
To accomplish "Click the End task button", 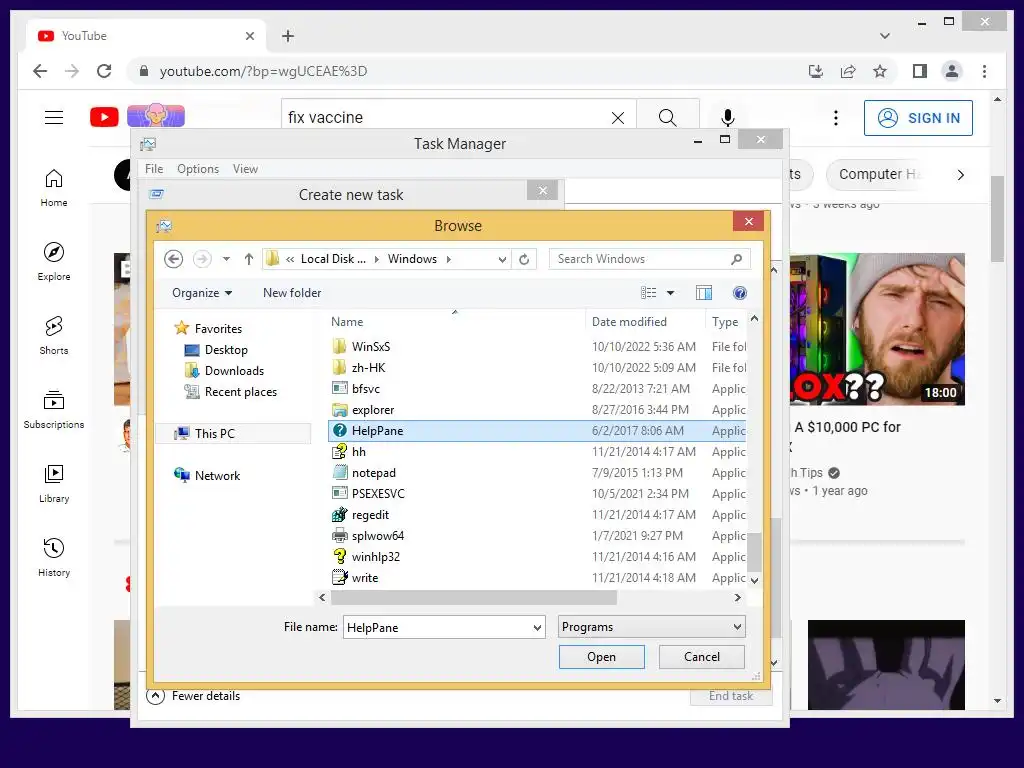I will coord(731,696).
